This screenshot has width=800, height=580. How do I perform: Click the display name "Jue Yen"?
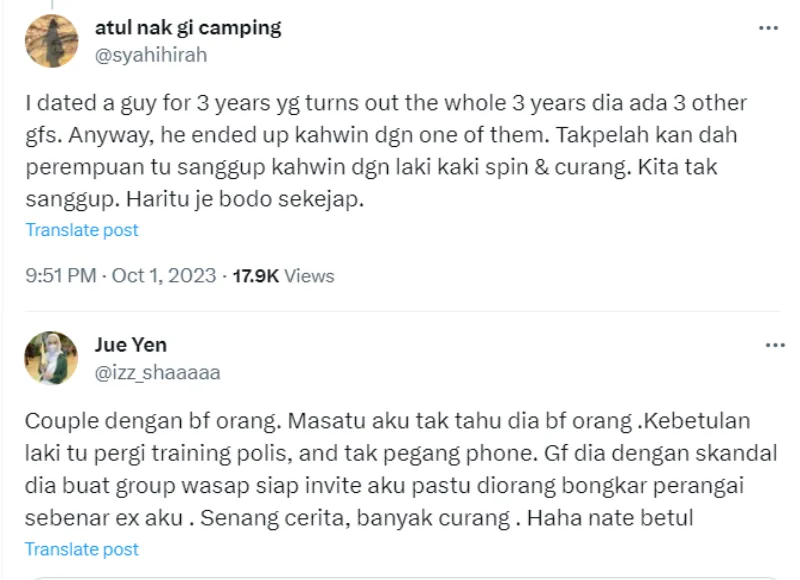(x=130, y=345)
